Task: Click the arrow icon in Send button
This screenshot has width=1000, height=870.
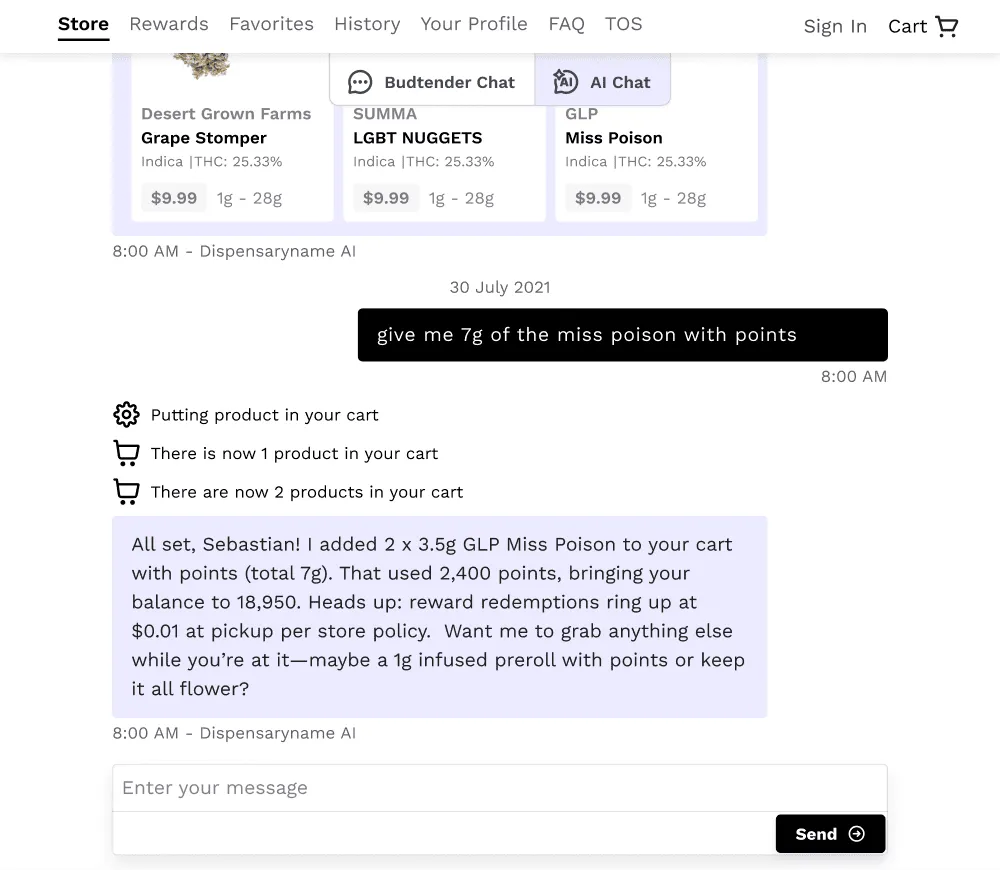Action: pyautogui.click(x=857, y=834)
